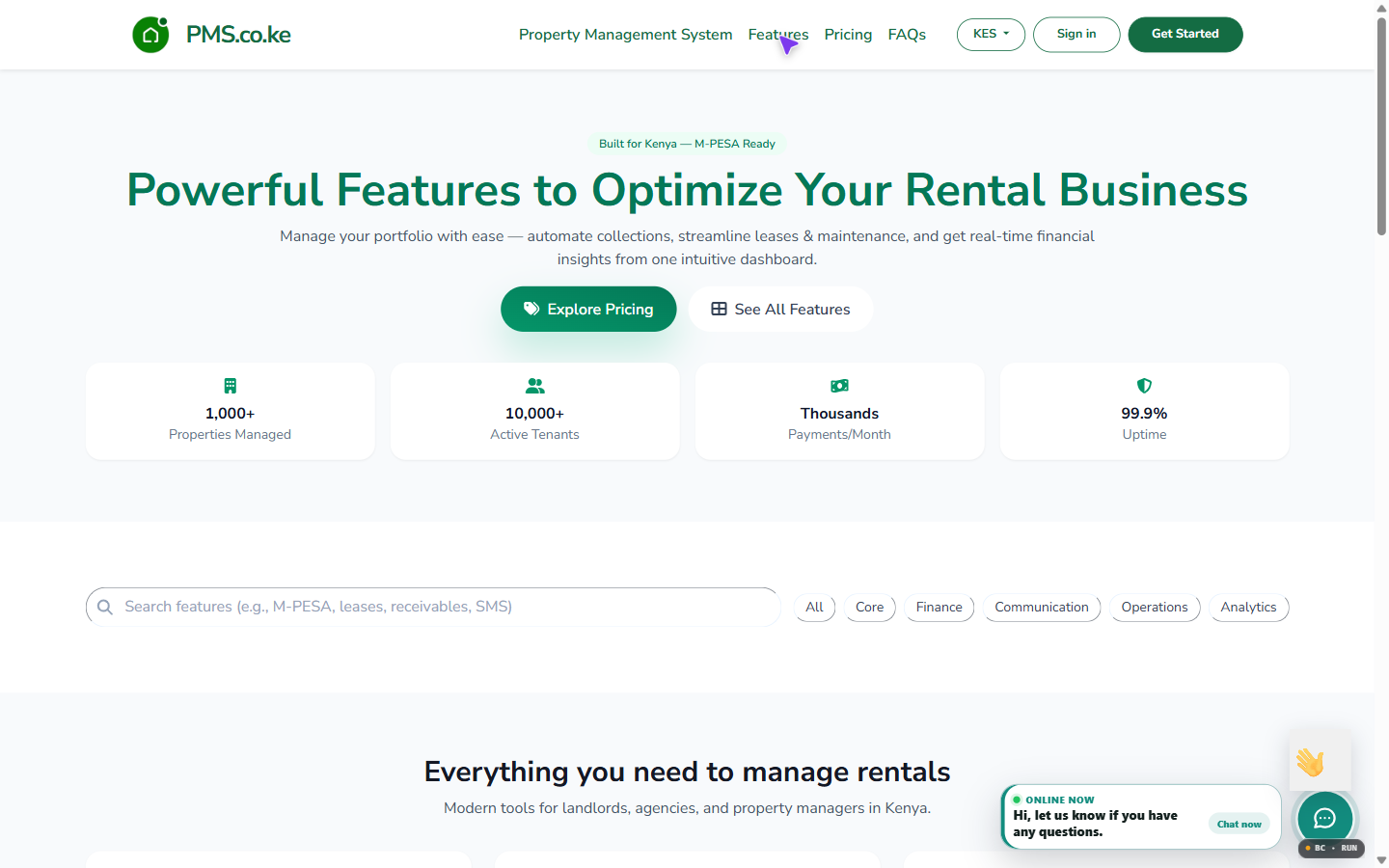The height and width of the screenshot is (868, 1389).
Task: Click the Explore Pricing button
Action: point(588,309)
